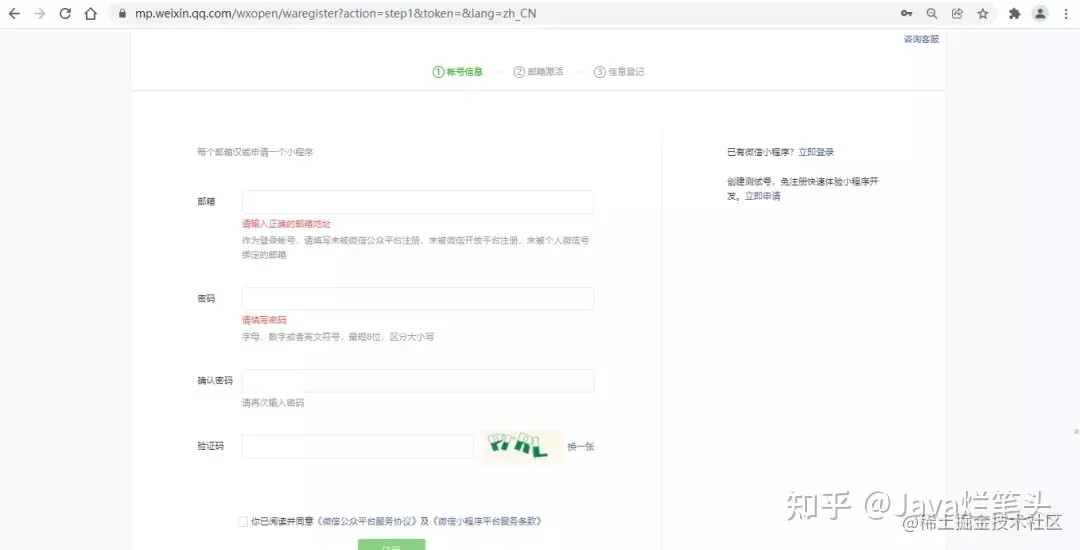The image size is (1080, 550).
Task: Click 换一张 to refresh captcha
Action: pyautogui.click(x=581, y=447)
